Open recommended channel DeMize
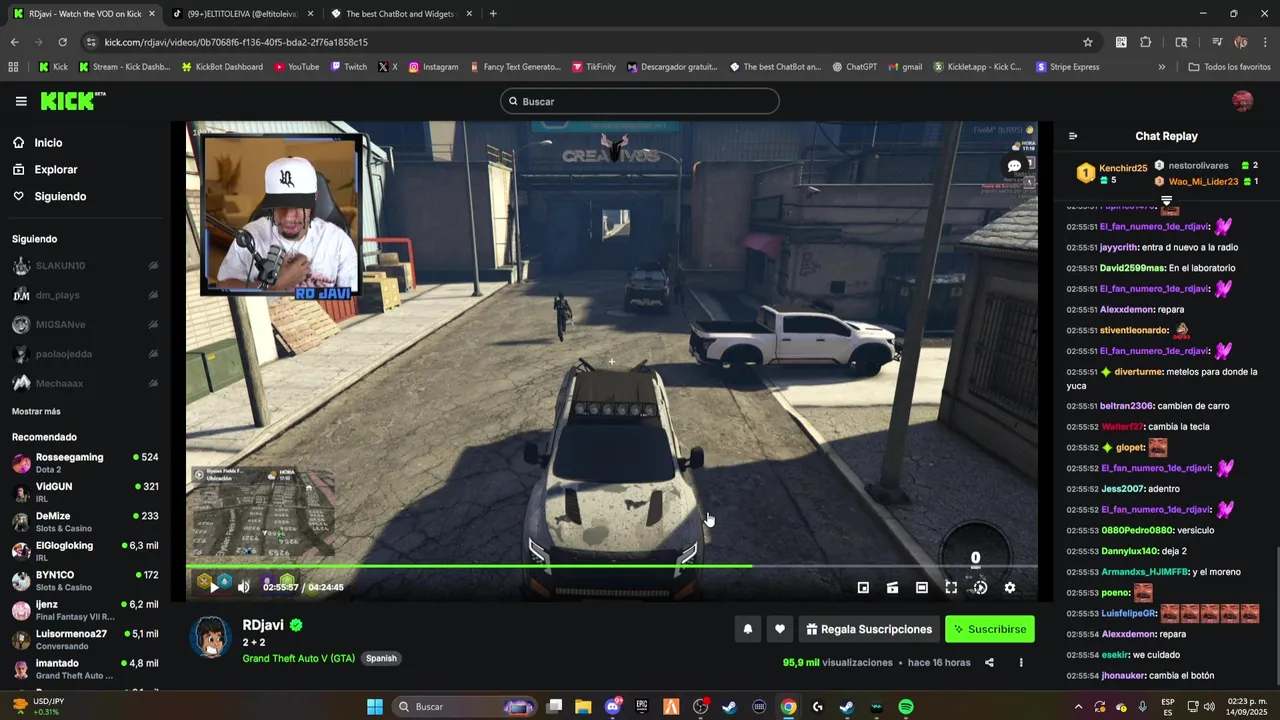The image size is (1280, 720). pos(85,522)
